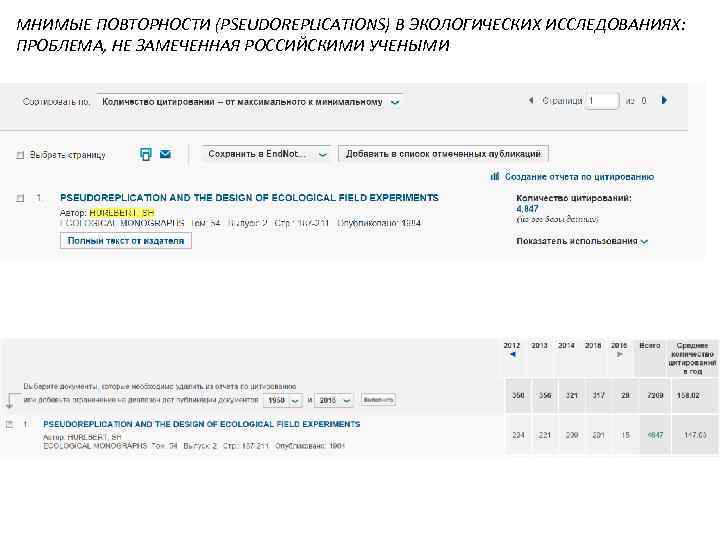Click the 'Всего' column header
The height and width of the screenshot is (540, 720).
click(650, 345)
